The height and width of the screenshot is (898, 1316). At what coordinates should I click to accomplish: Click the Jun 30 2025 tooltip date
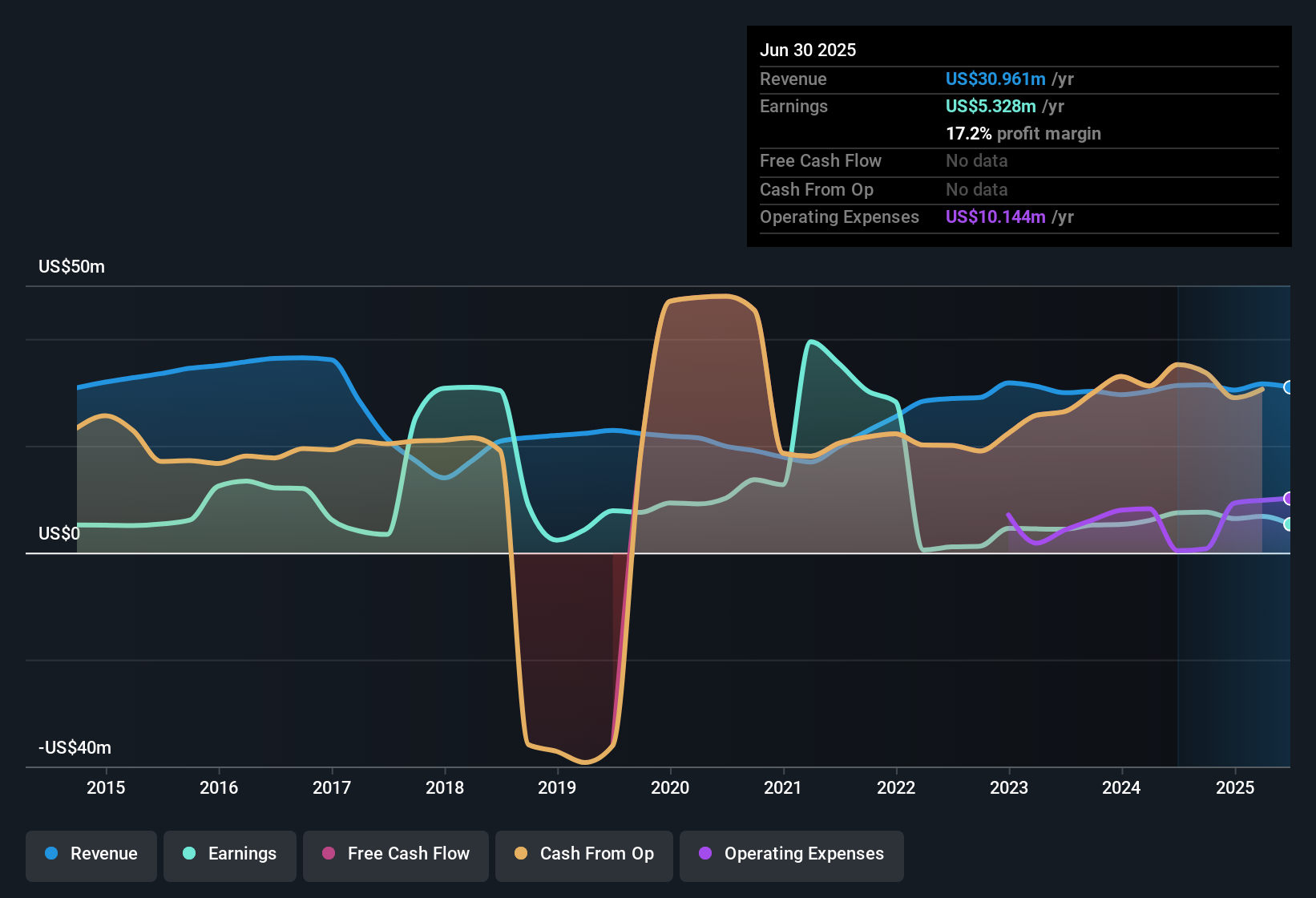click(x=808, y=50)
